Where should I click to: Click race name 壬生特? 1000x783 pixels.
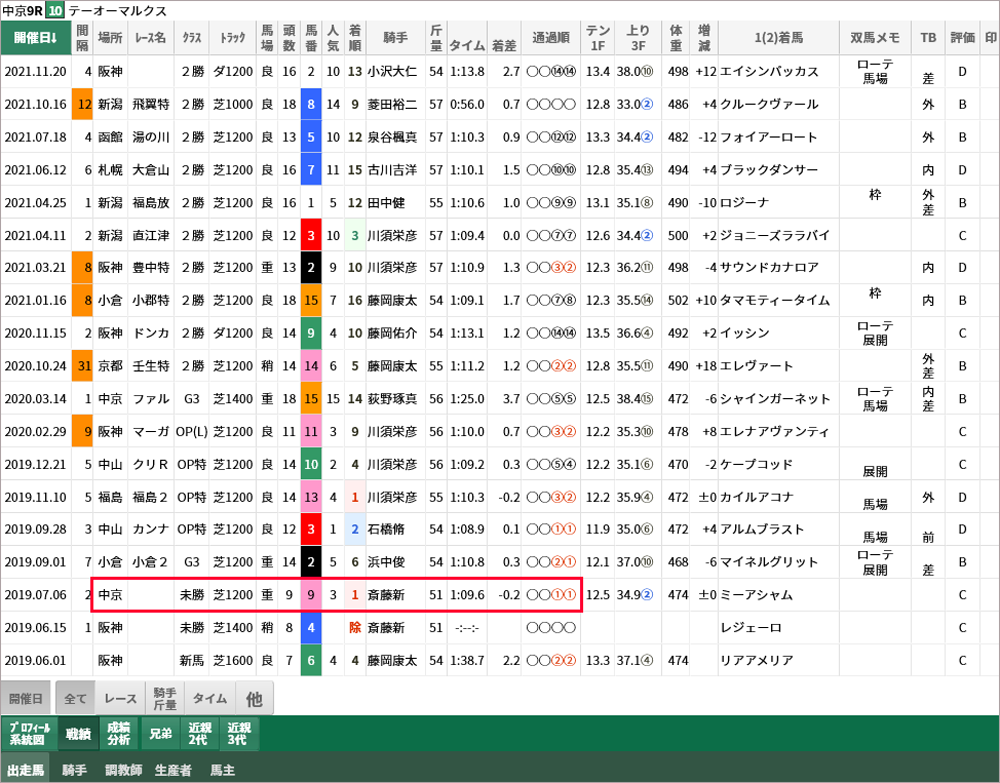tap(151, 366)
